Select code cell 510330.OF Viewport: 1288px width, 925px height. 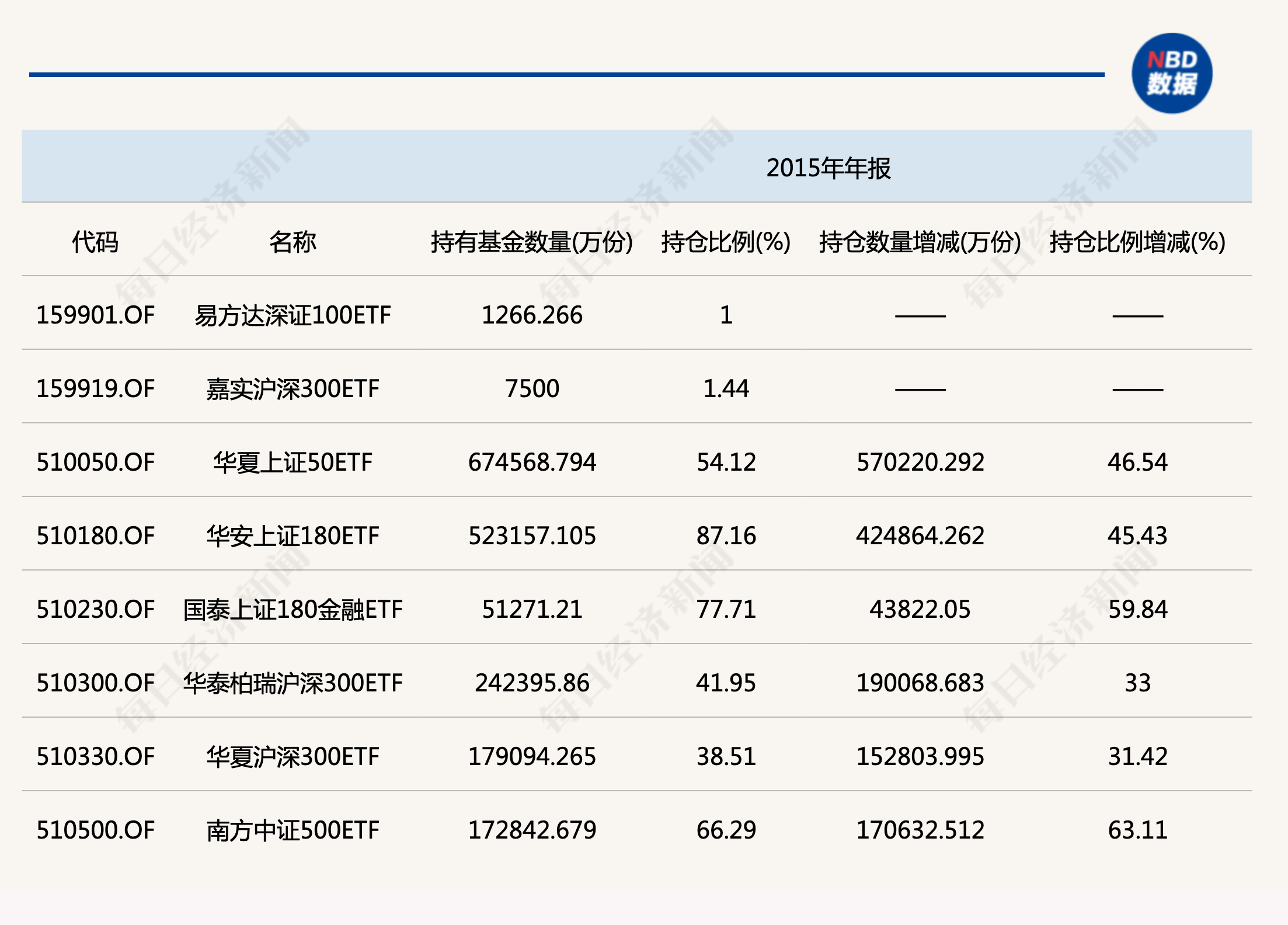click(x=95, y=757)
